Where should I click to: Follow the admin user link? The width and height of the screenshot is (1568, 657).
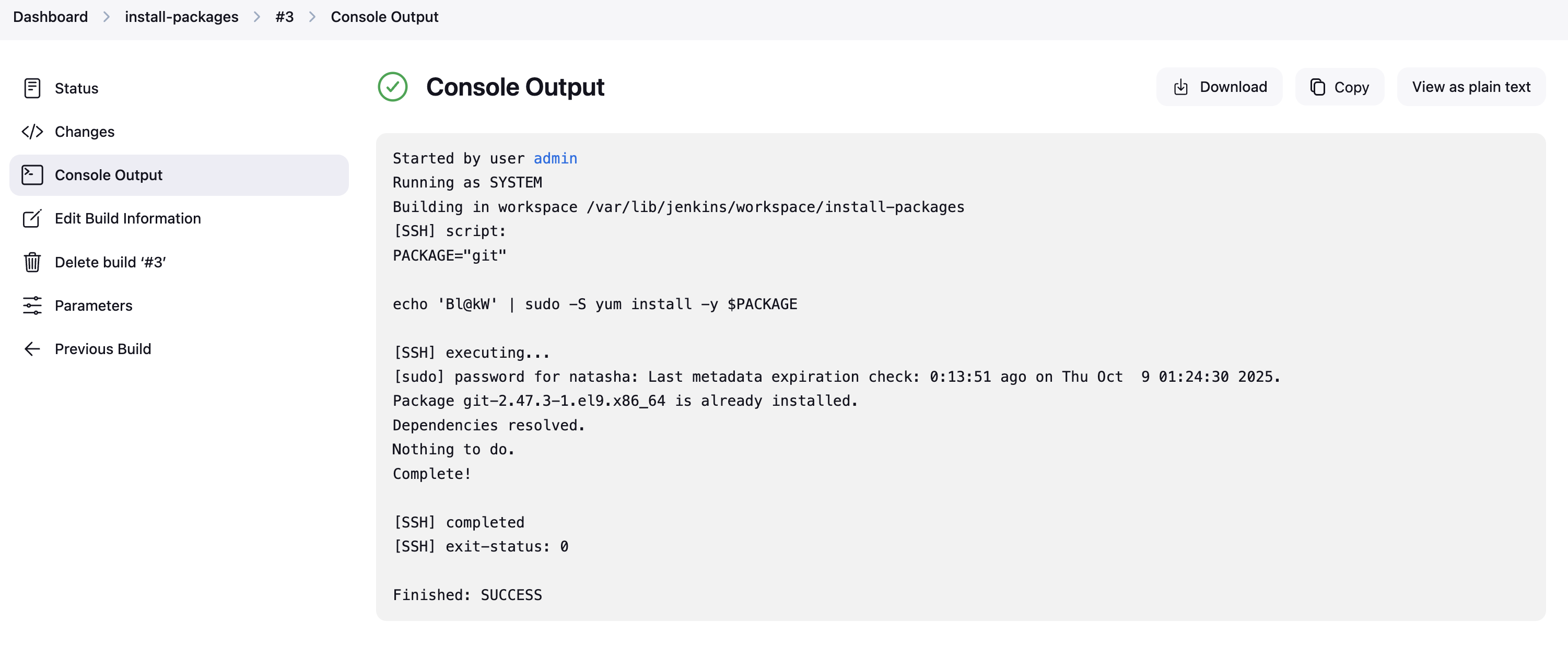click(x=555, y=158)
